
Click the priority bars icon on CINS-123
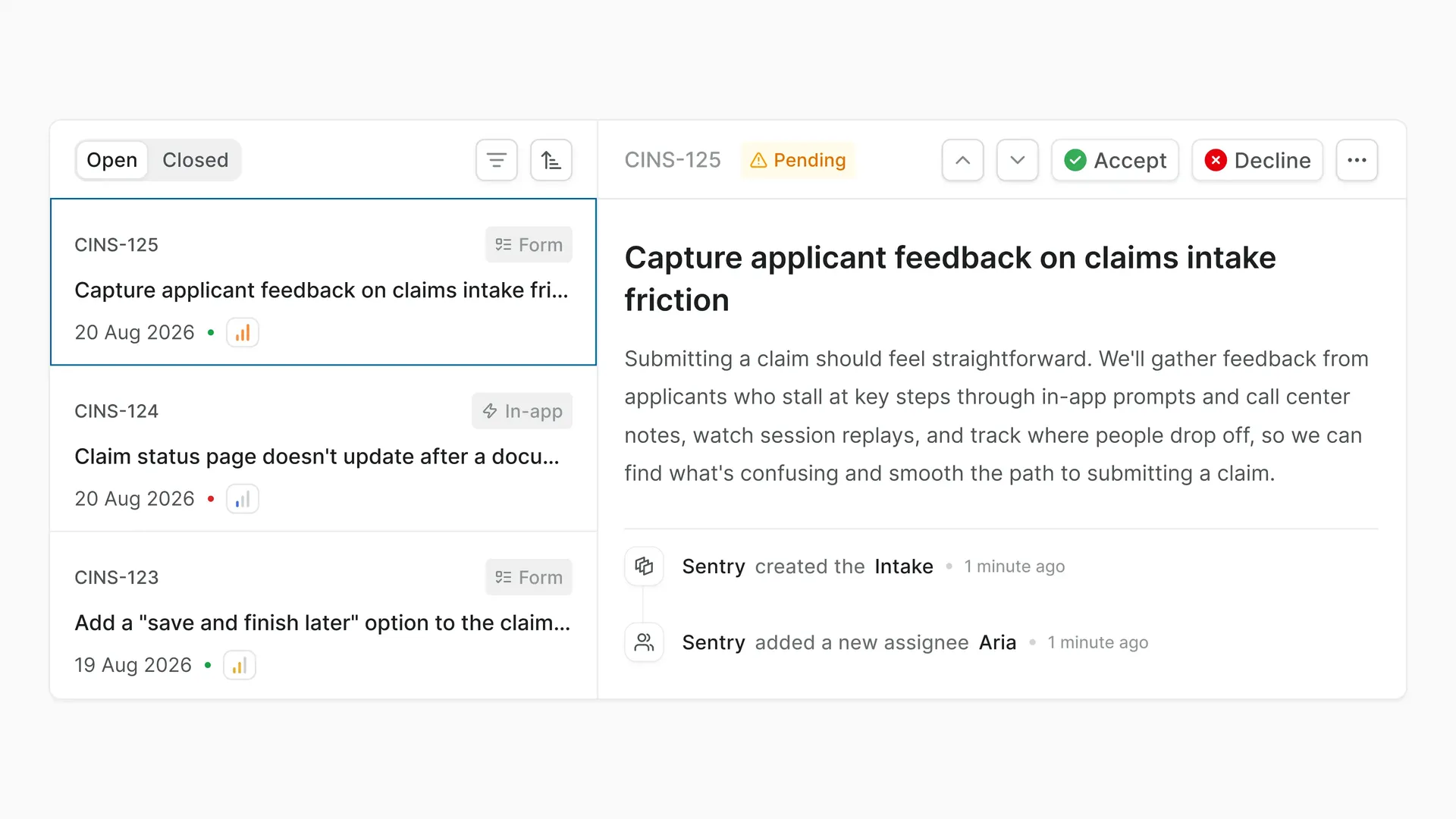240,666
